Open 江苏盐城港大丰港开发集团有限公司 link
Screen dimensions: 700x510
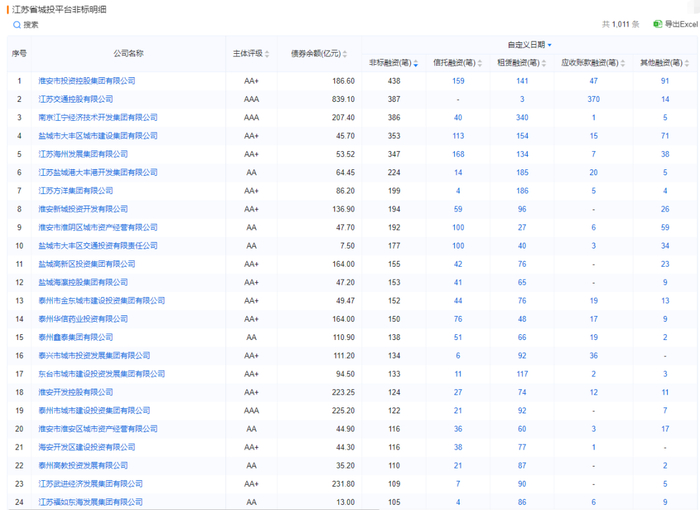(98, 172)
